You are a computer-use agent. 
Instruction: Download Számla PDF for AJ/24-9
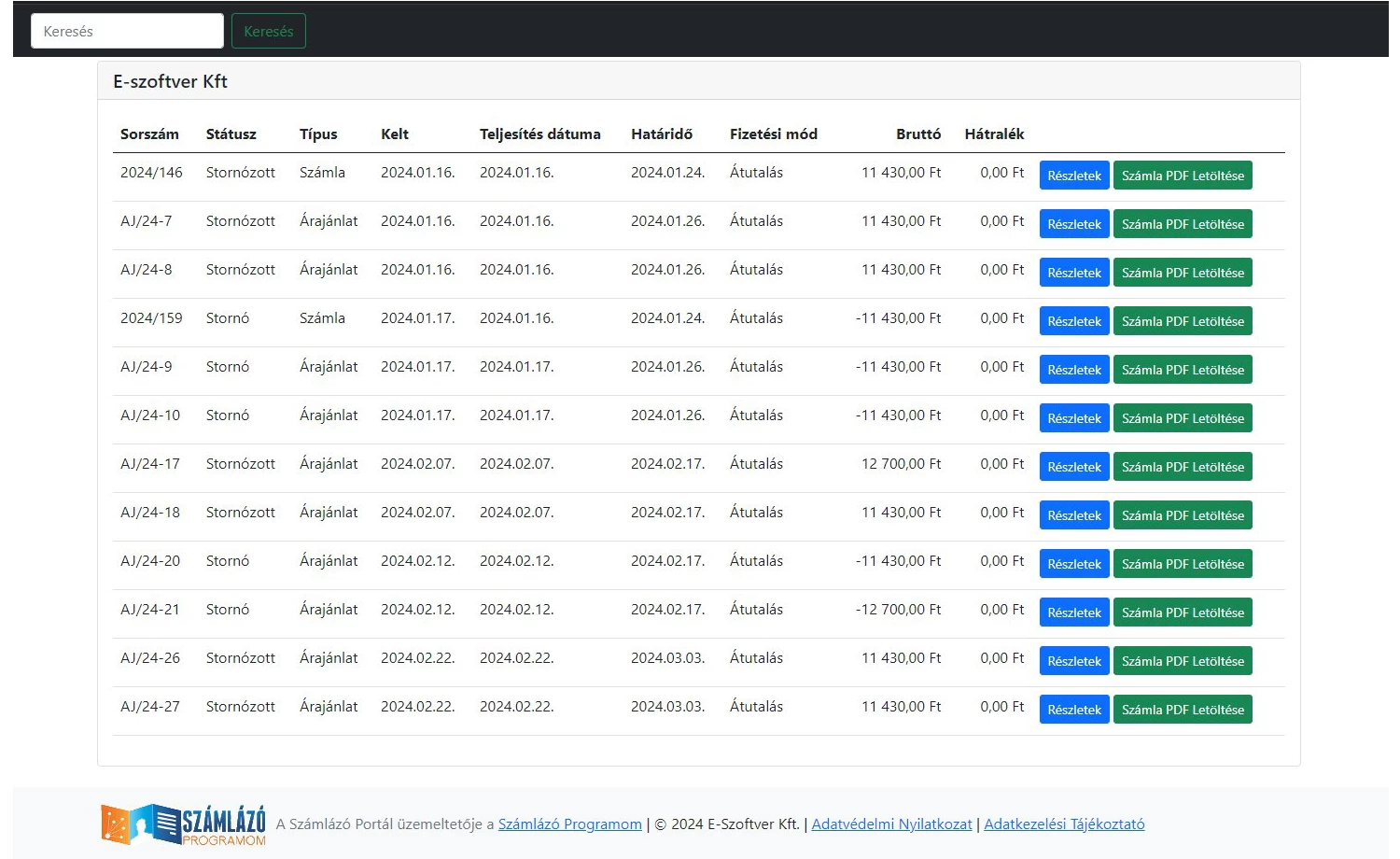coord(1183,370)
